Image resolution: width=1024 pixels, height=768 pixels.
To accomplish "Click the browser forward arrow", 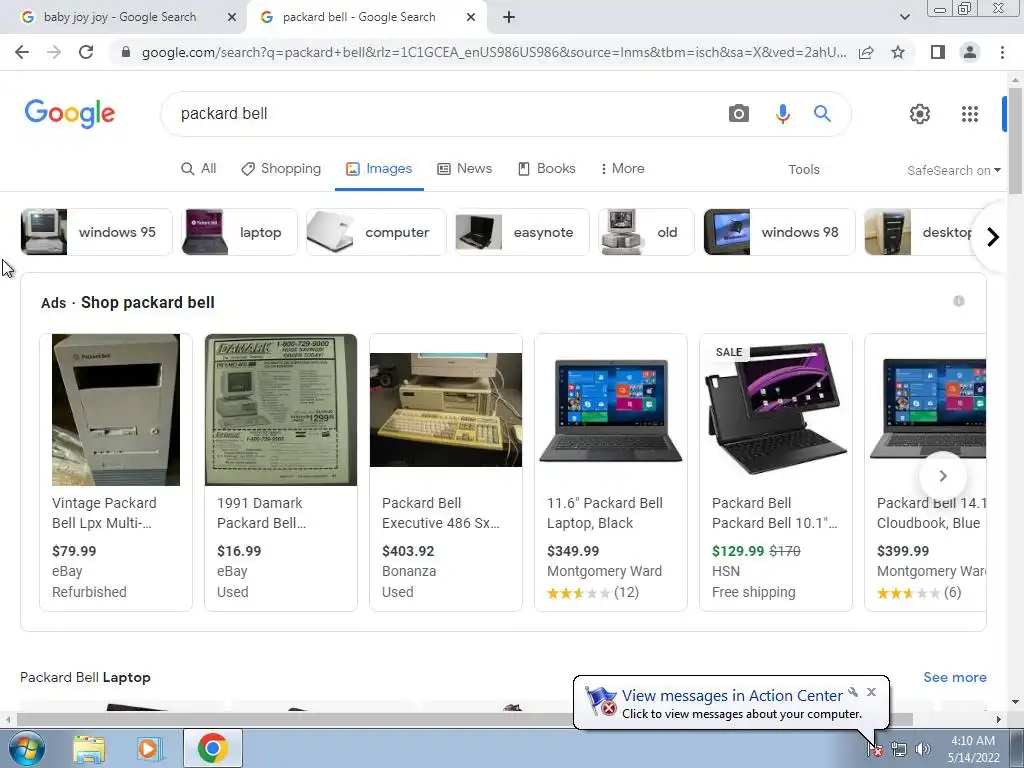I will [x=54, y=52].
